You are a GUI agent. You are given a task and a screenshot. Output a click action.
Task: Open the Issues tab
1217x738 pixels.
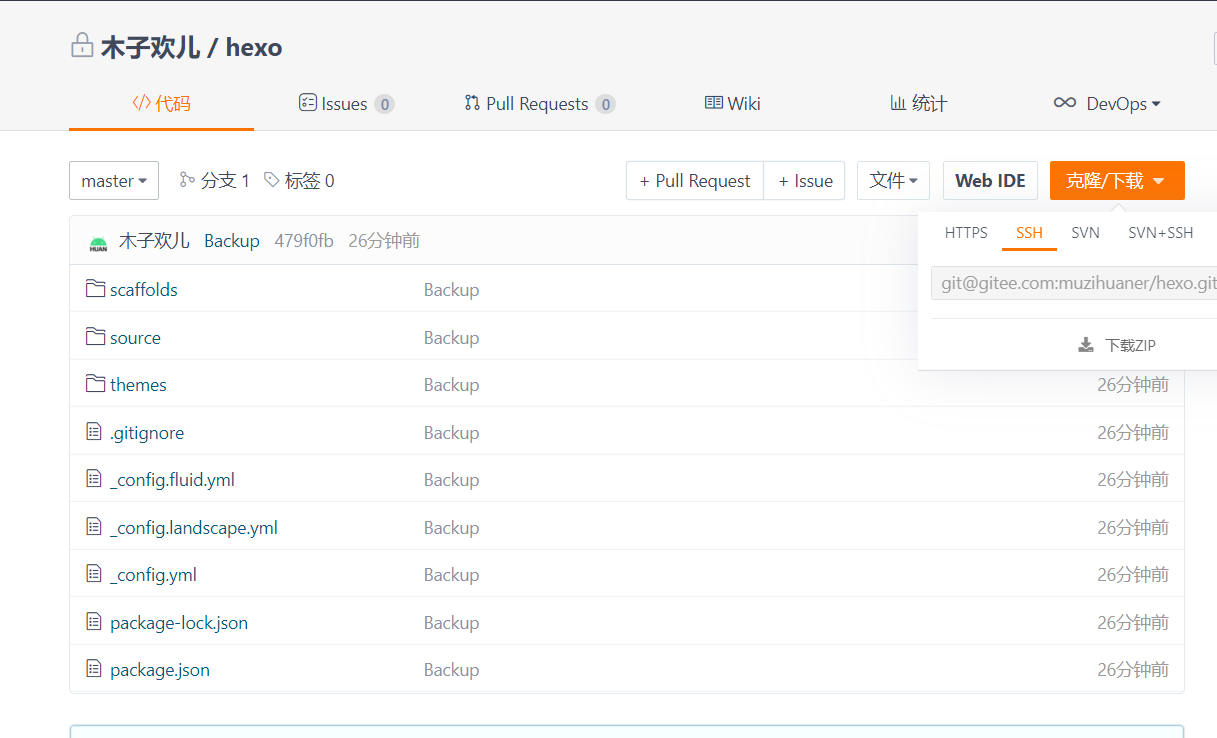point(346,103)
